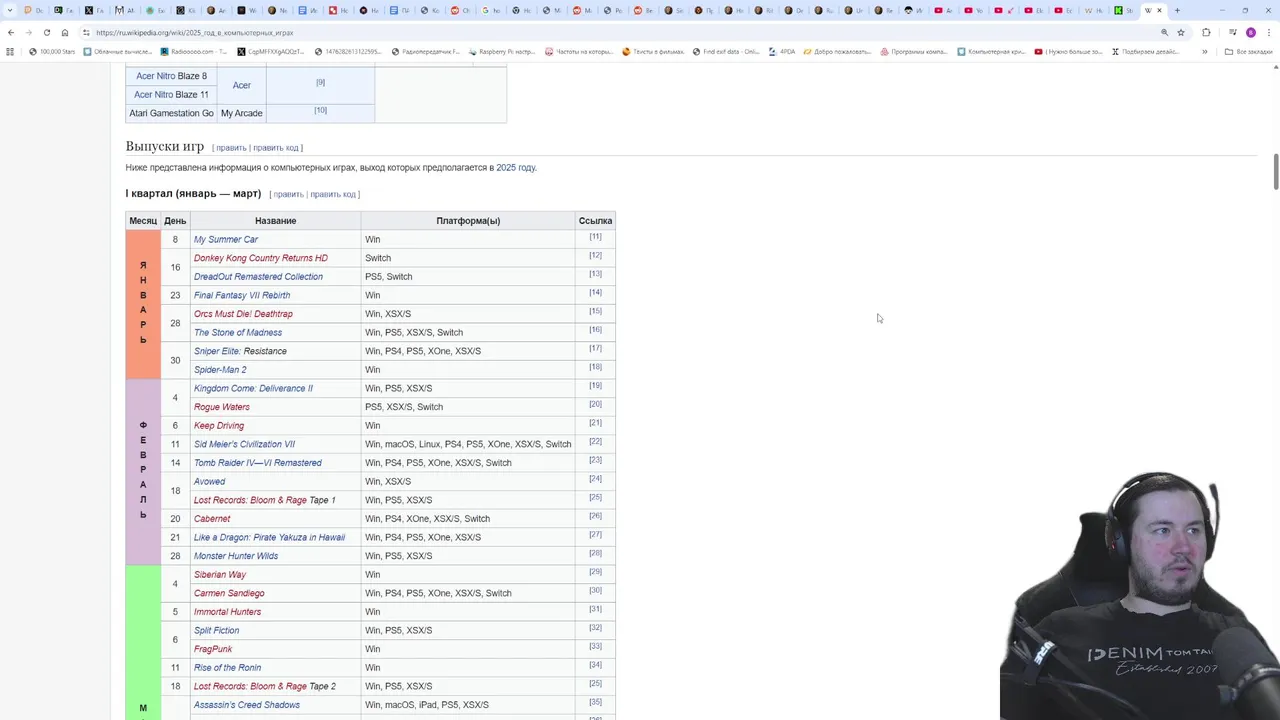Image resolution: width=1280 pixels, height=720 pixels.
Task: Click править beside I квартал heading
Action: (x=288, y=194)
